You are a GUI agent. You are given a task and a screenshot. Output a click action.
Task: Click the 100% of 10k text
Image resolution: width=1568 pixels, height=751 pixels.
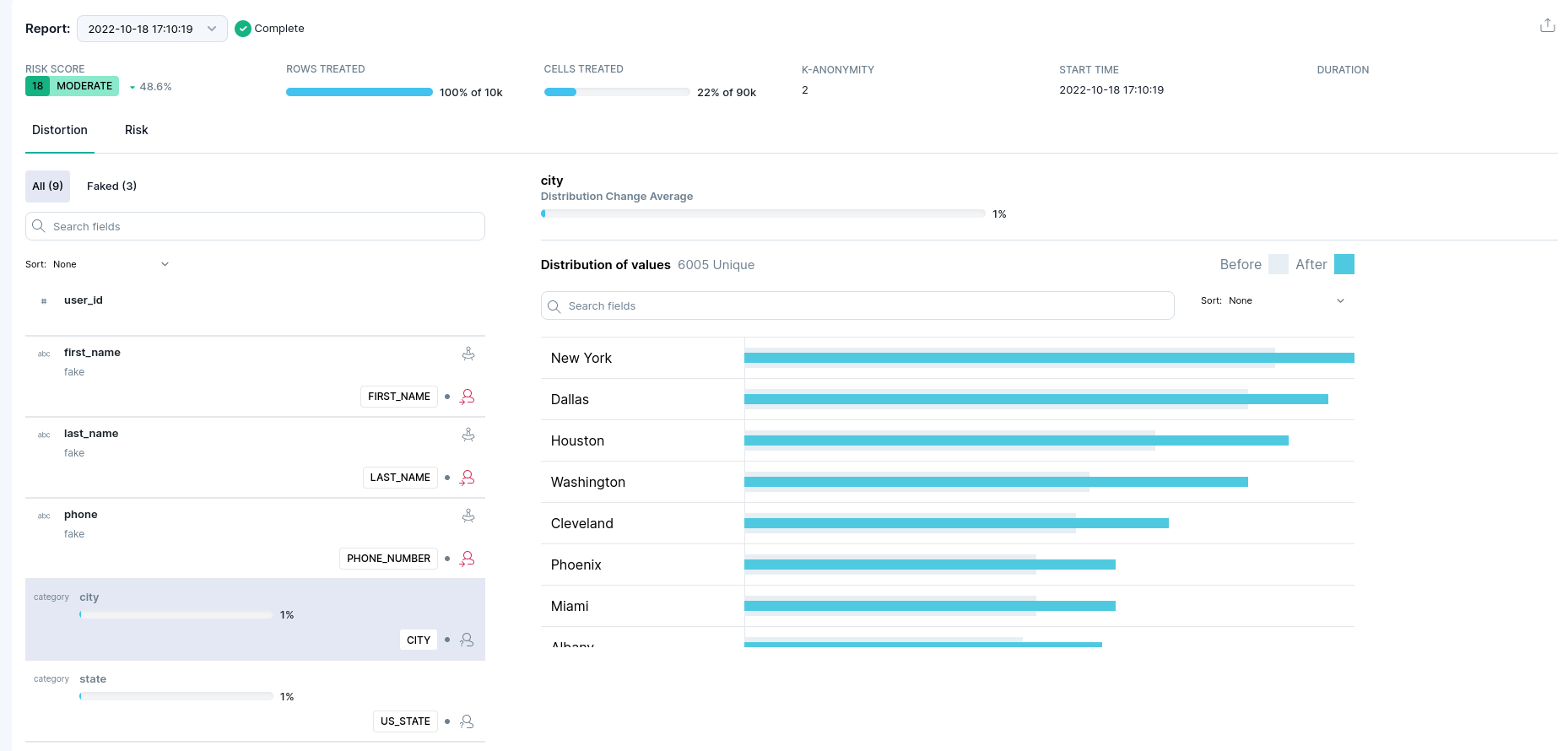point(471,93)
